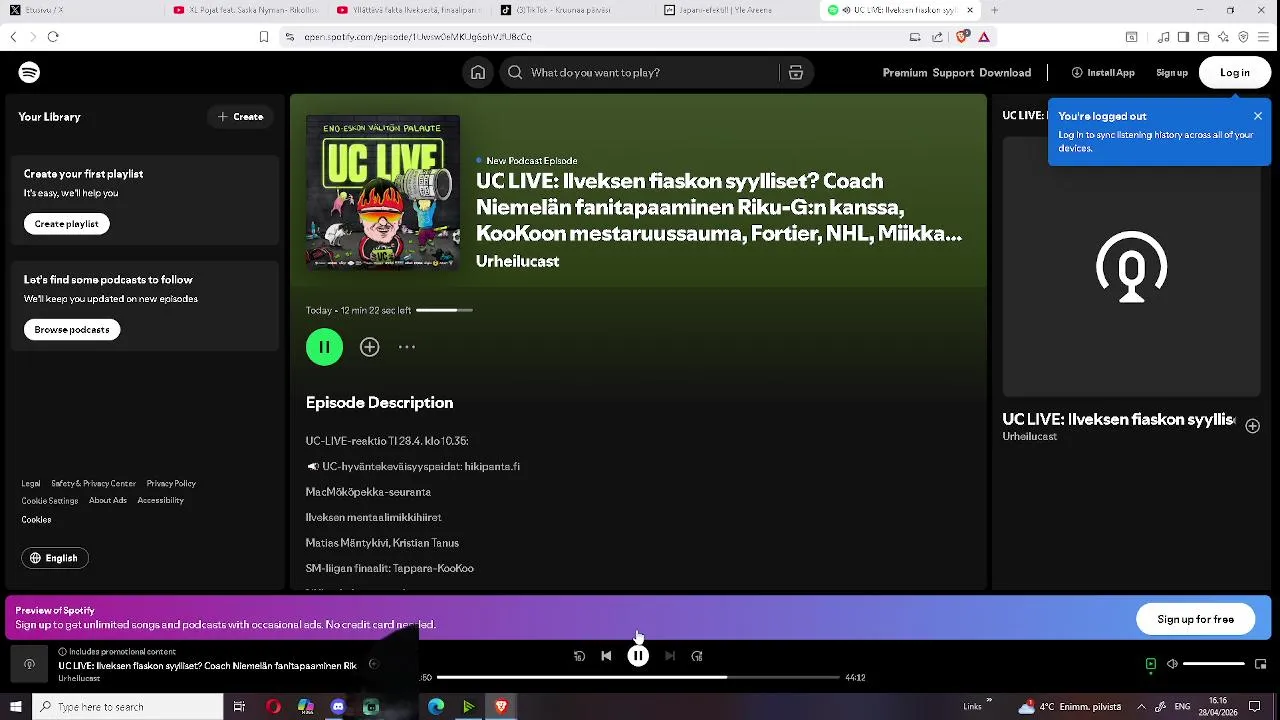Go to Spotify Home icon
1280x720 pixels.
pos(478,72)
